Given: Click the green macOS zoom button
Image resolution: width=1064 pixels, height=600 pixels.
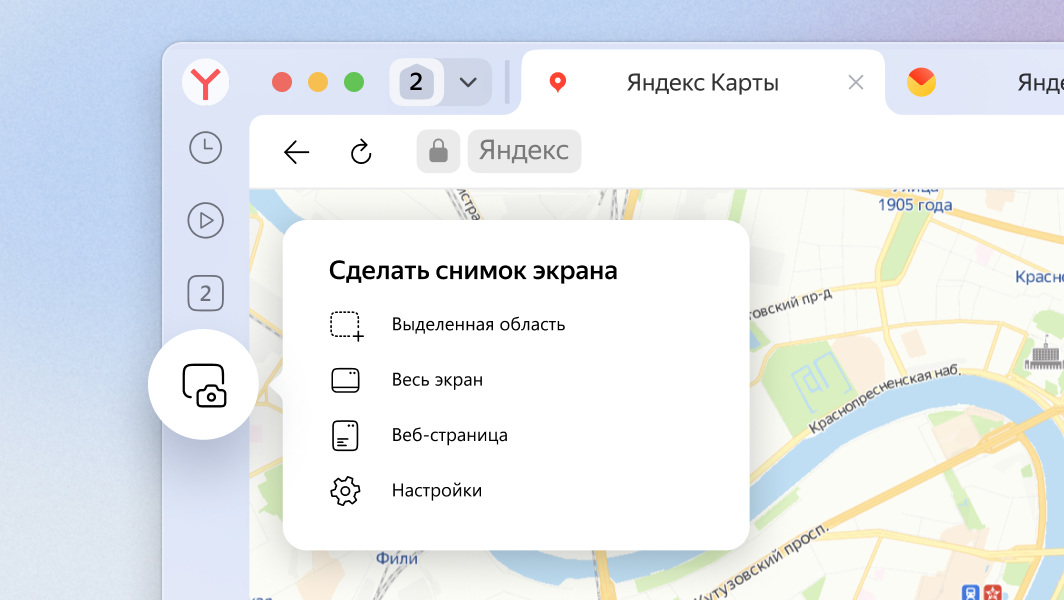Looking at the screenshot, I should point(354,82).
